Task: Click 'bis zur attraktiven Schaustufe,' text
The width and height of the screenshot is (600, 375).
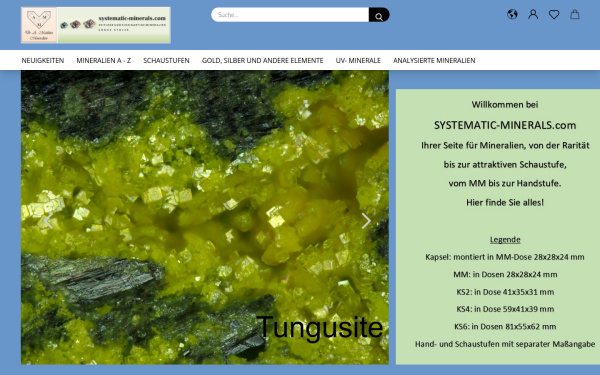Action: point(505,165)
